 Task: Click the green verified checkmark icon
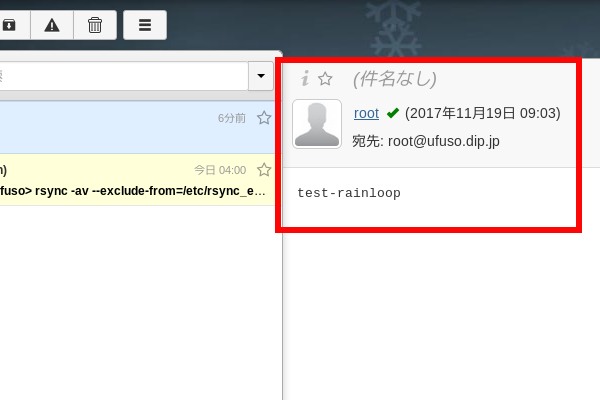pyautogui.click(x=393, y=113)
